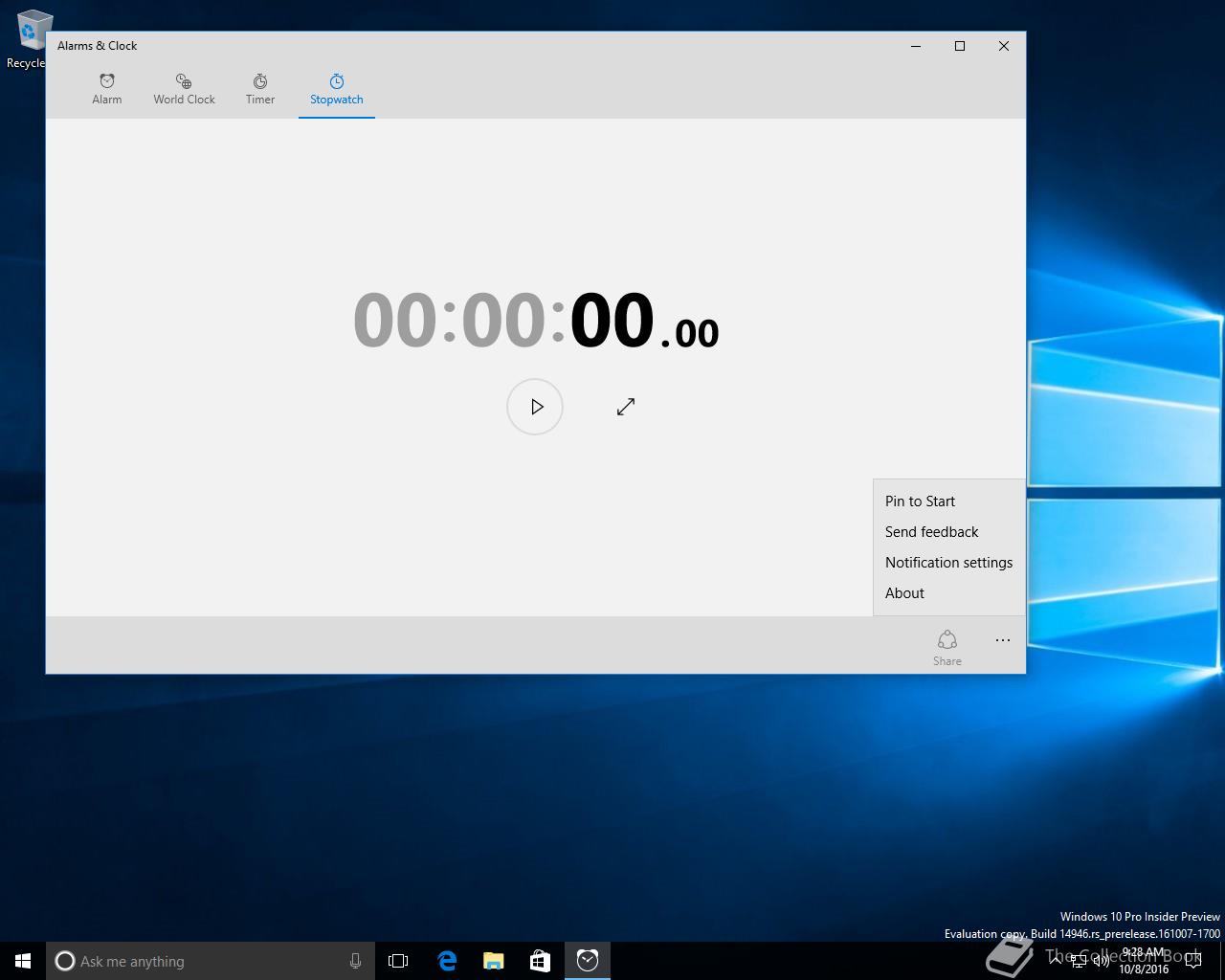The width and height of the screenshot is (1225, 980).
Task: Maximize the Alarms & Clock window
Action: (960, 46)
